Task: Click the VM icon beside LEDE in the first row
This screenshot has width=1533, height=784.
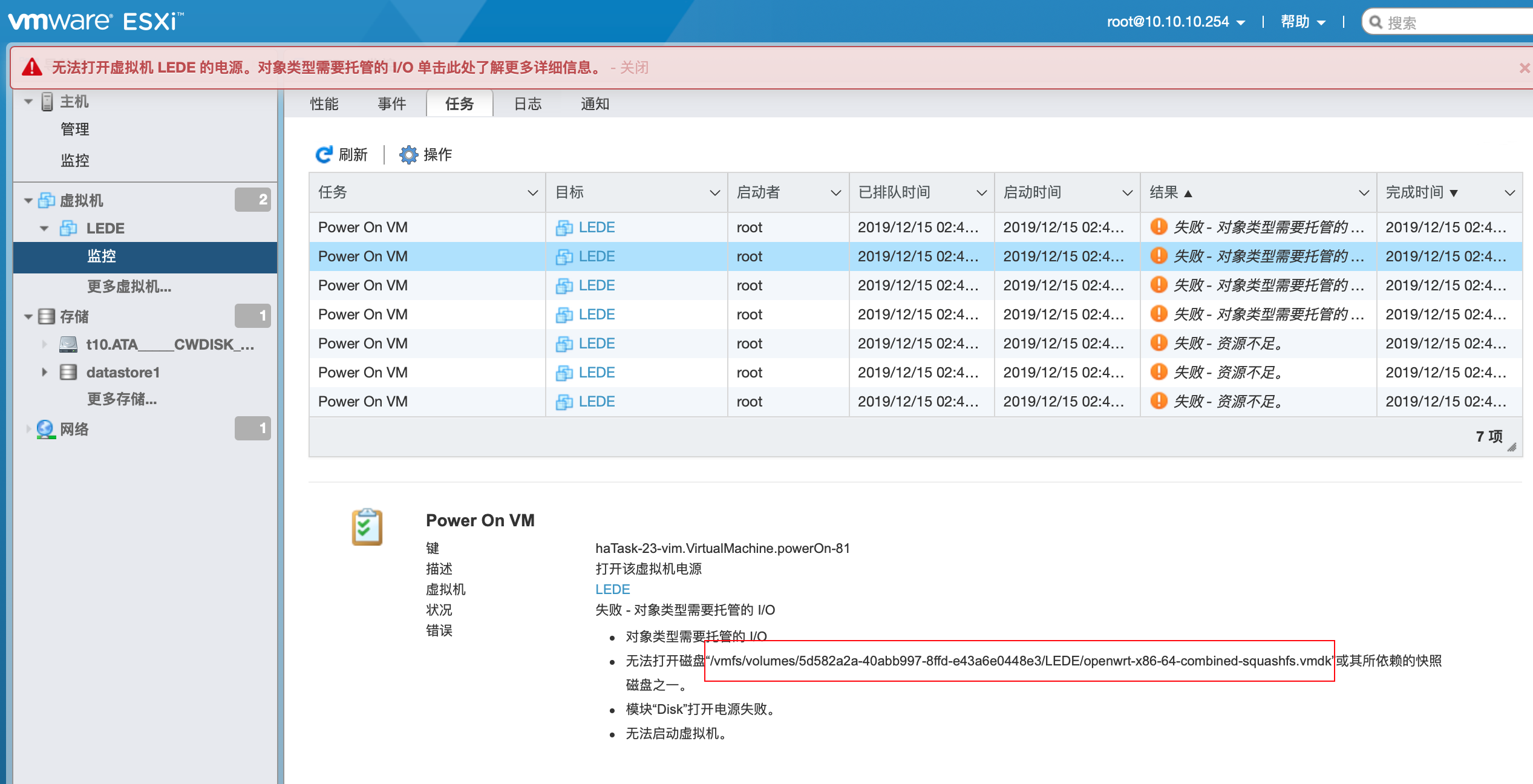Action: coord(564,227)
